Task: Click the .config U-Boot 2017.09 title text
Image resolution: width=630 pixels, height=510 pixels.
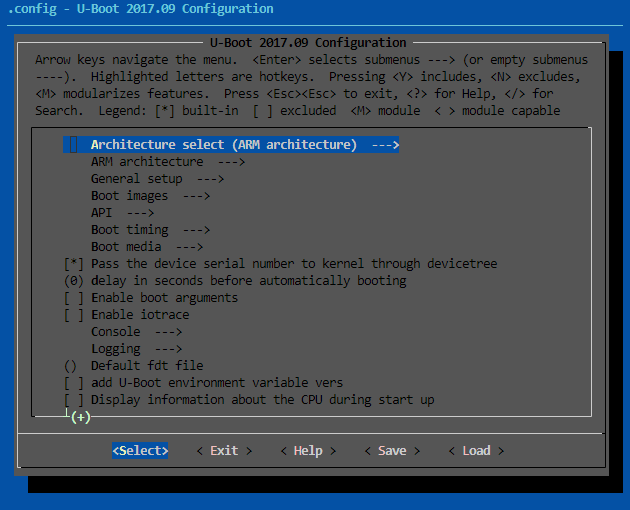Action: [140, 8]
